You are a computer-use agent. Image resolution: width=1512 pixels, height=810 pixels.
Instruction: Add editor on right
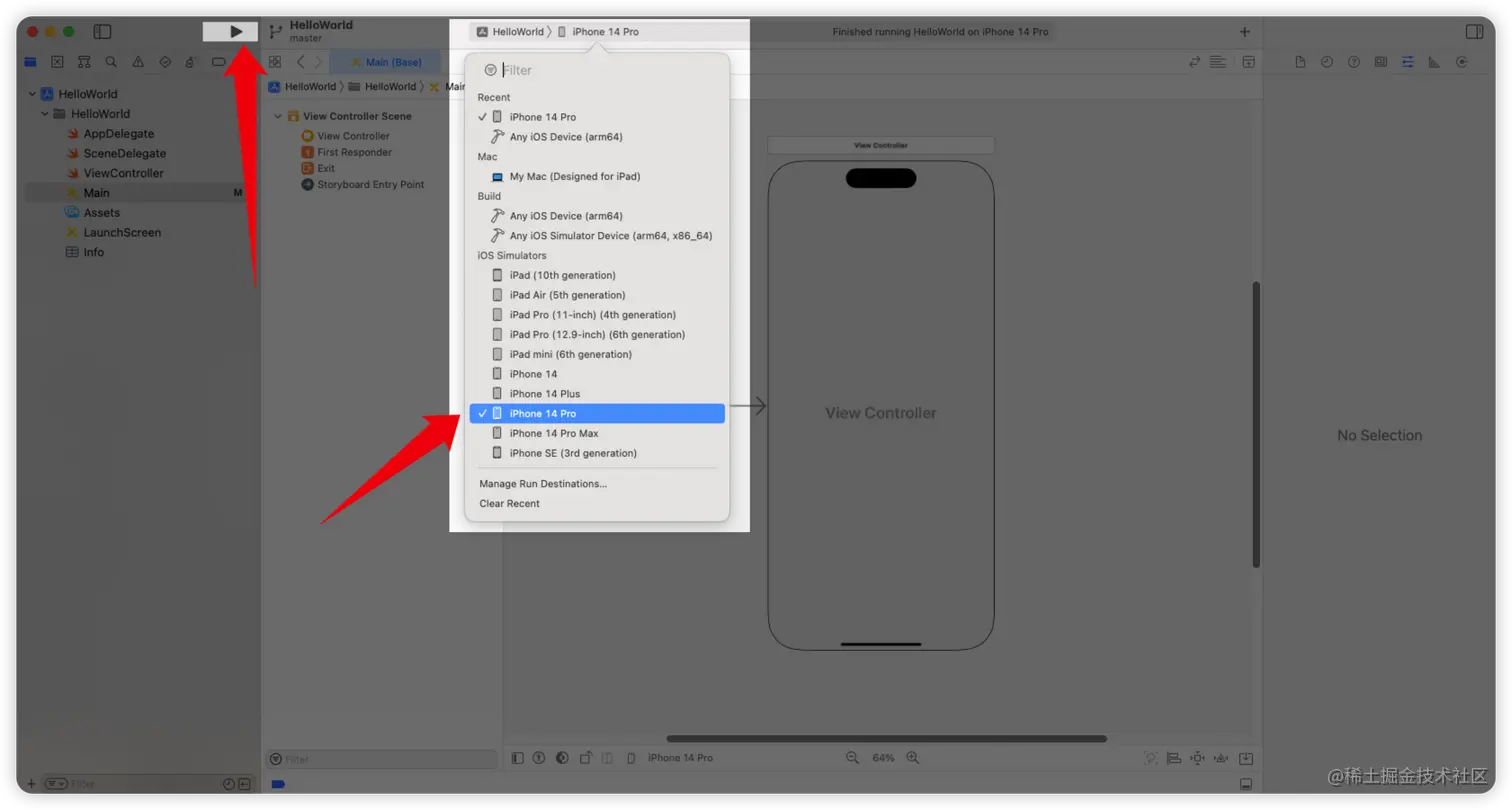click(1248, 62)
